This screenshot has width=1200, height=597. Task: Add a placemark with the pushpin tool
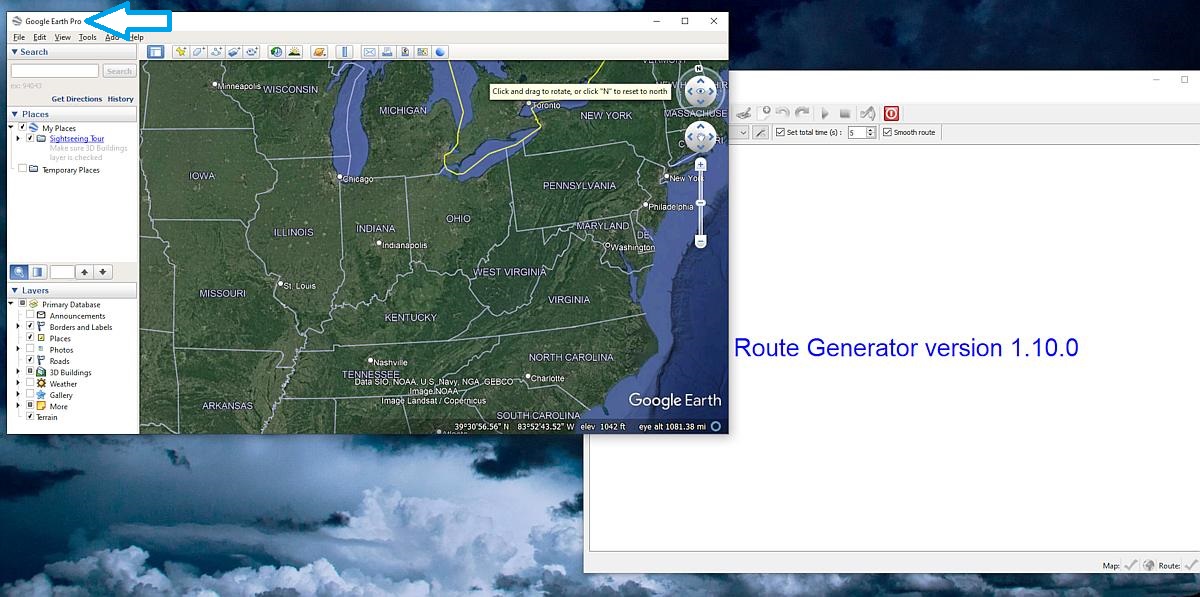[181, 52]
